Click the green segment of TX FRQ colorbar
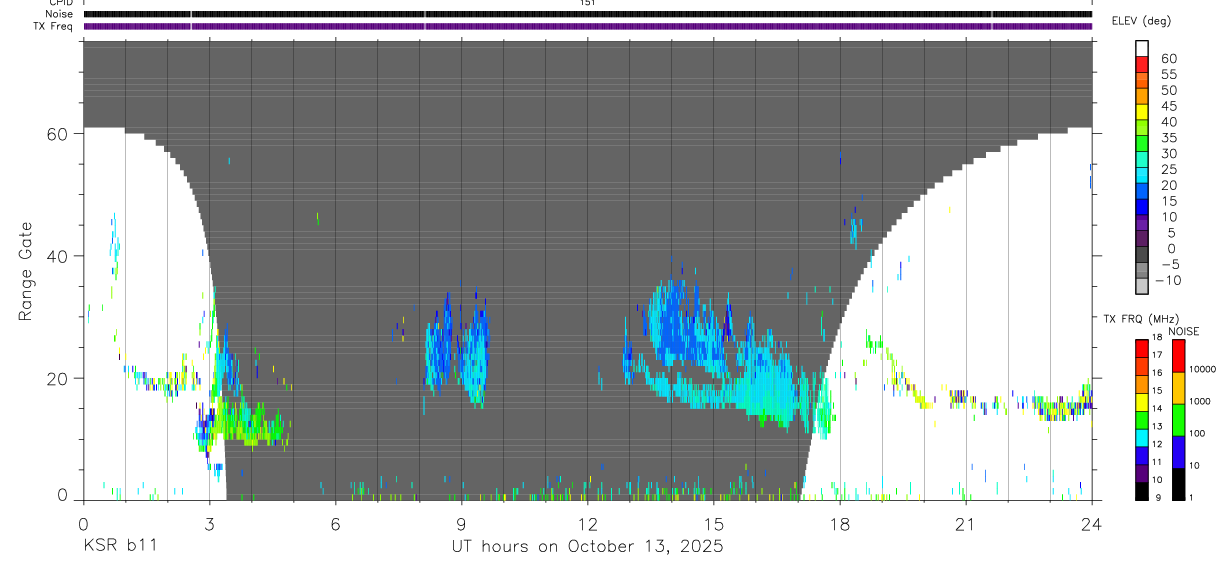The image size is (1228, 567). (x=1142, y=420)
